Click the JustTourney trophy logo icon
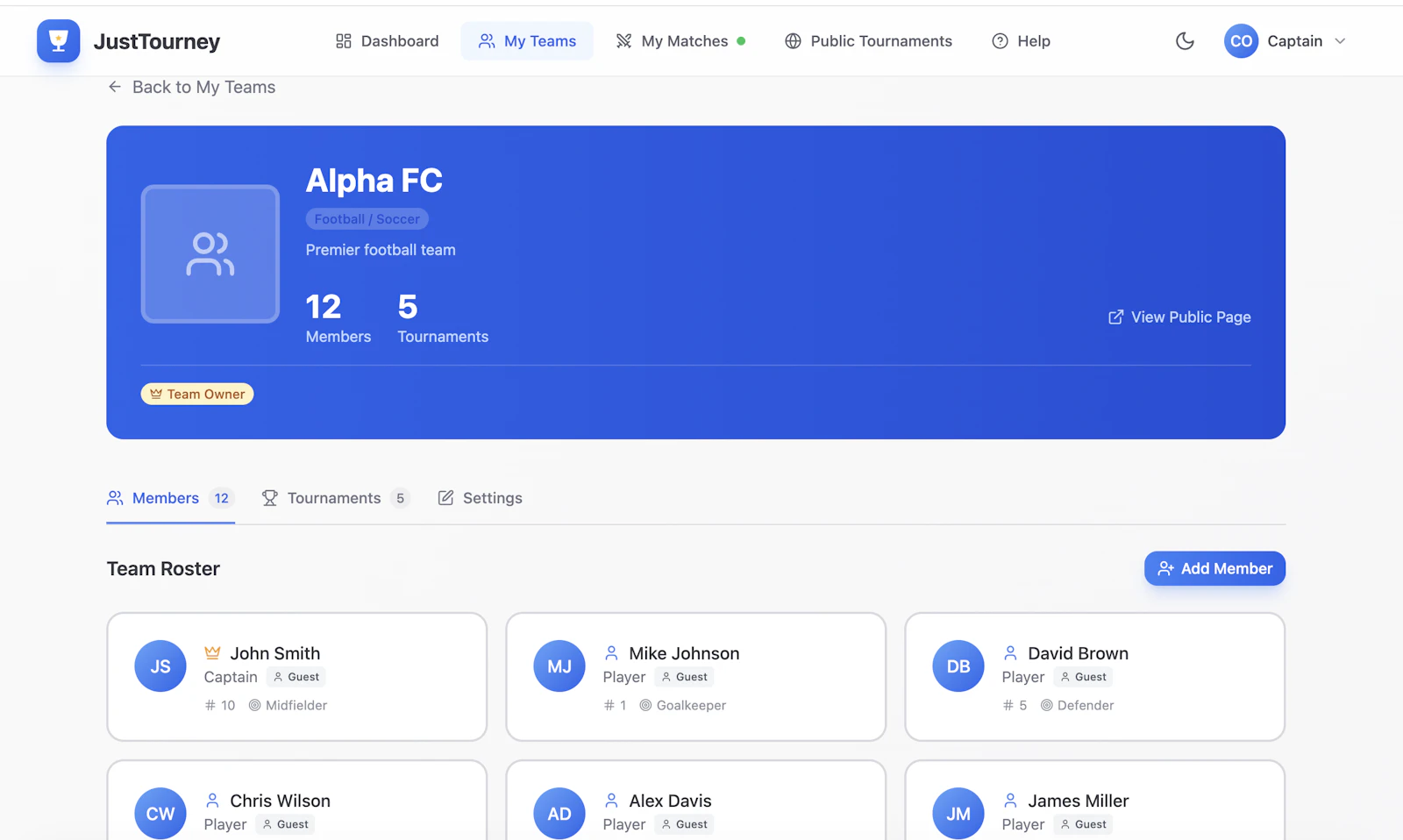Screen dimensions: 1403x840 (x=59, y=41)
